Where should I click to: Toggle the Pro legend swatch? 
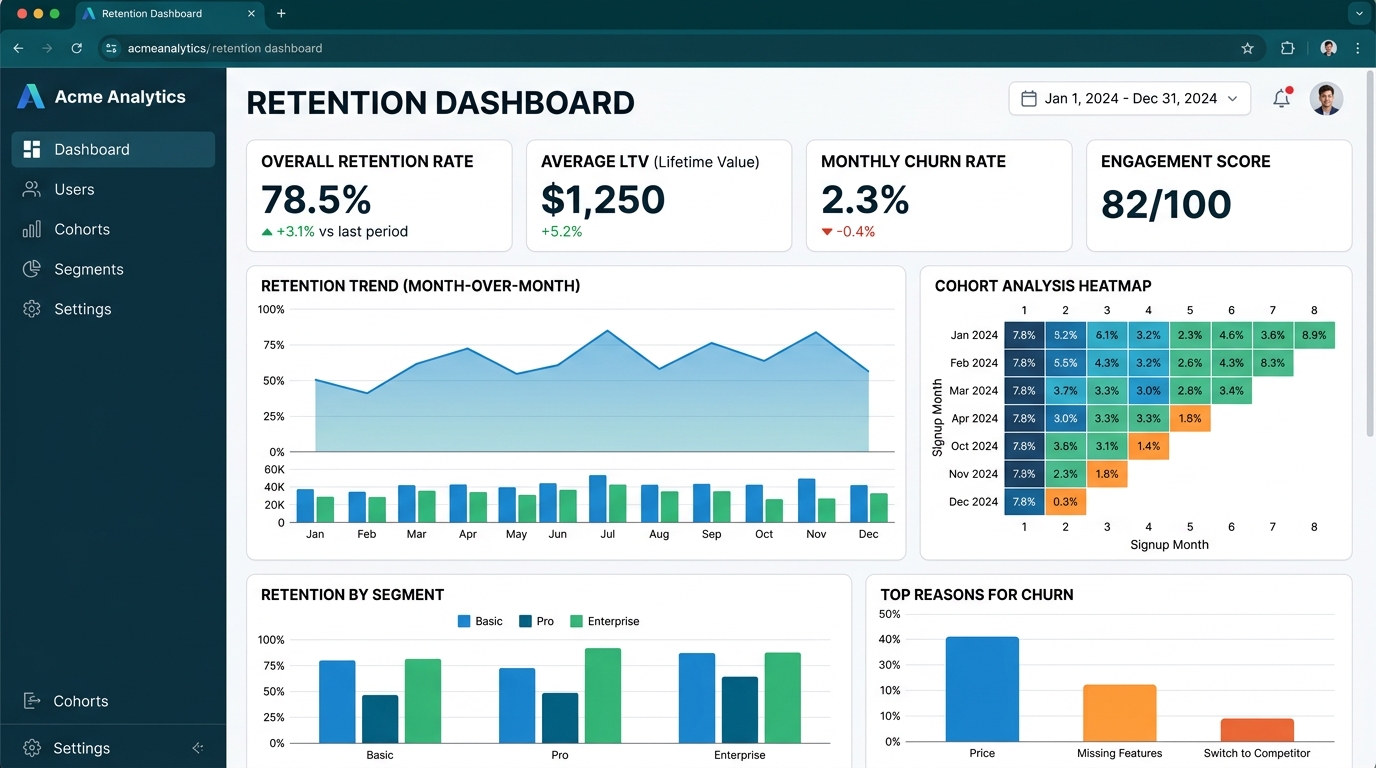point(526,621)
